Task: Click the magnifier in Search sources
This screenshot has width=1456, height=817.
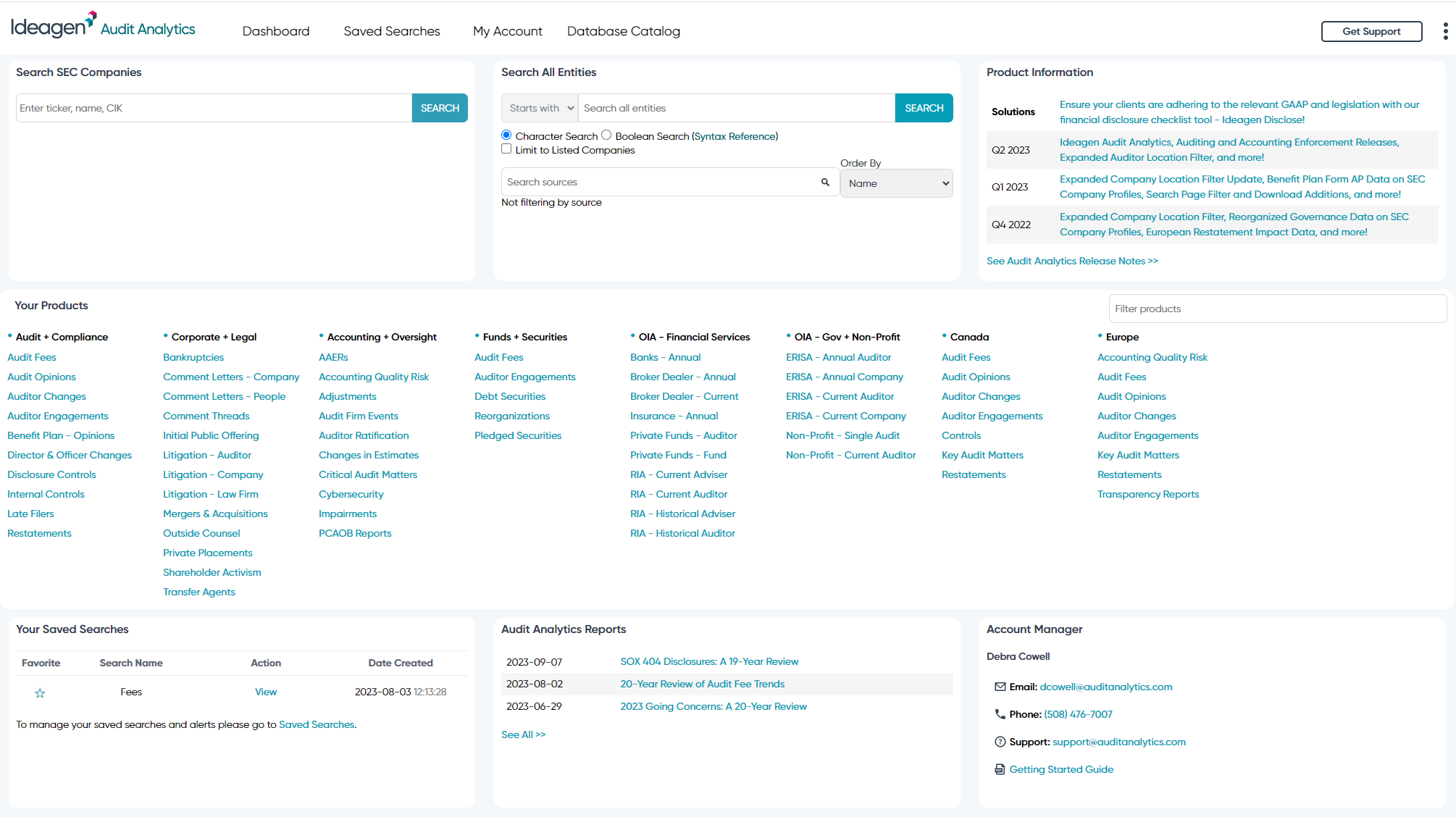Action: pos(825,183)
